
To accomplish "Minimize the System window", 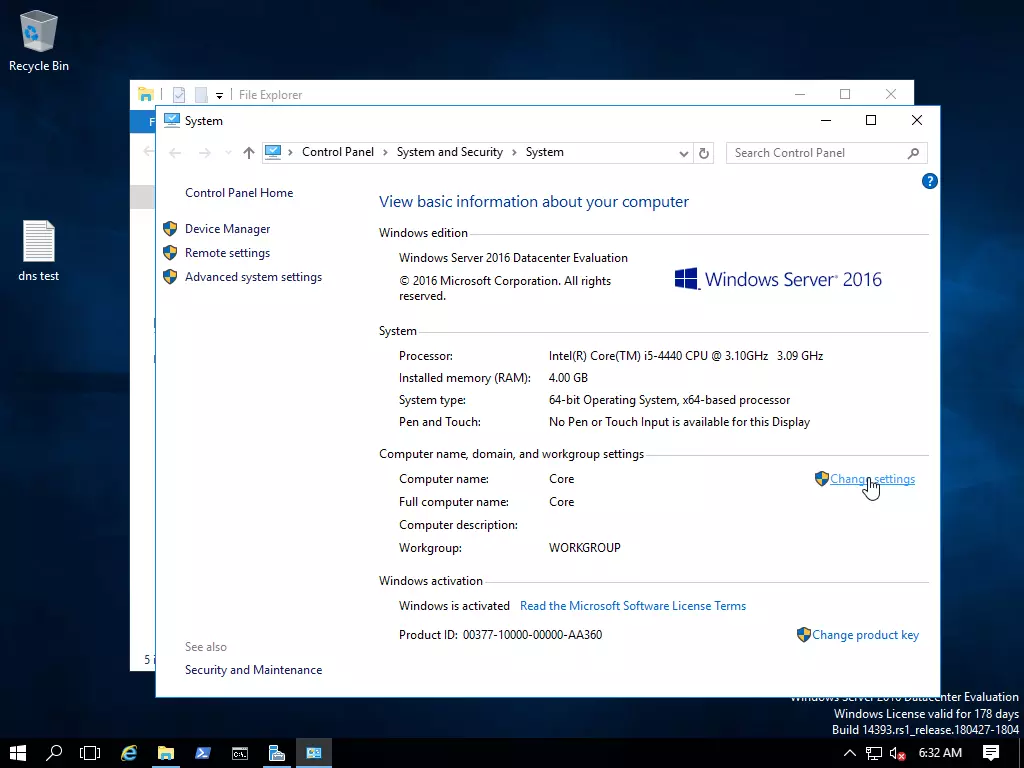I will click(x=825, y=120).
